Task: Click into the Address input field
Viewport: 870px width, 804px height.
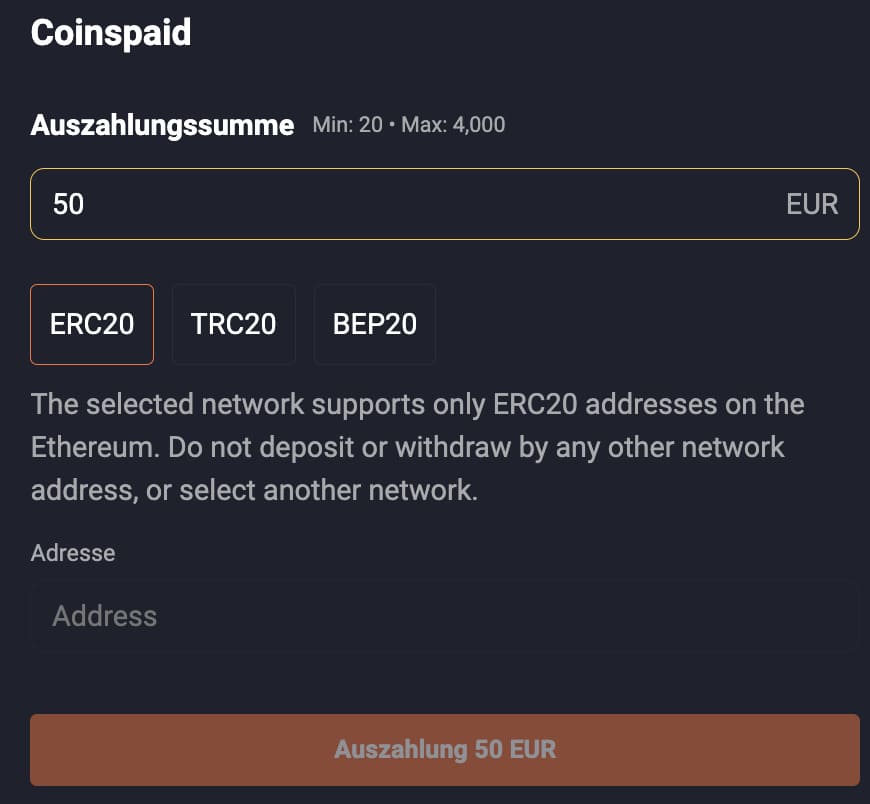Action: click(445, 616)
